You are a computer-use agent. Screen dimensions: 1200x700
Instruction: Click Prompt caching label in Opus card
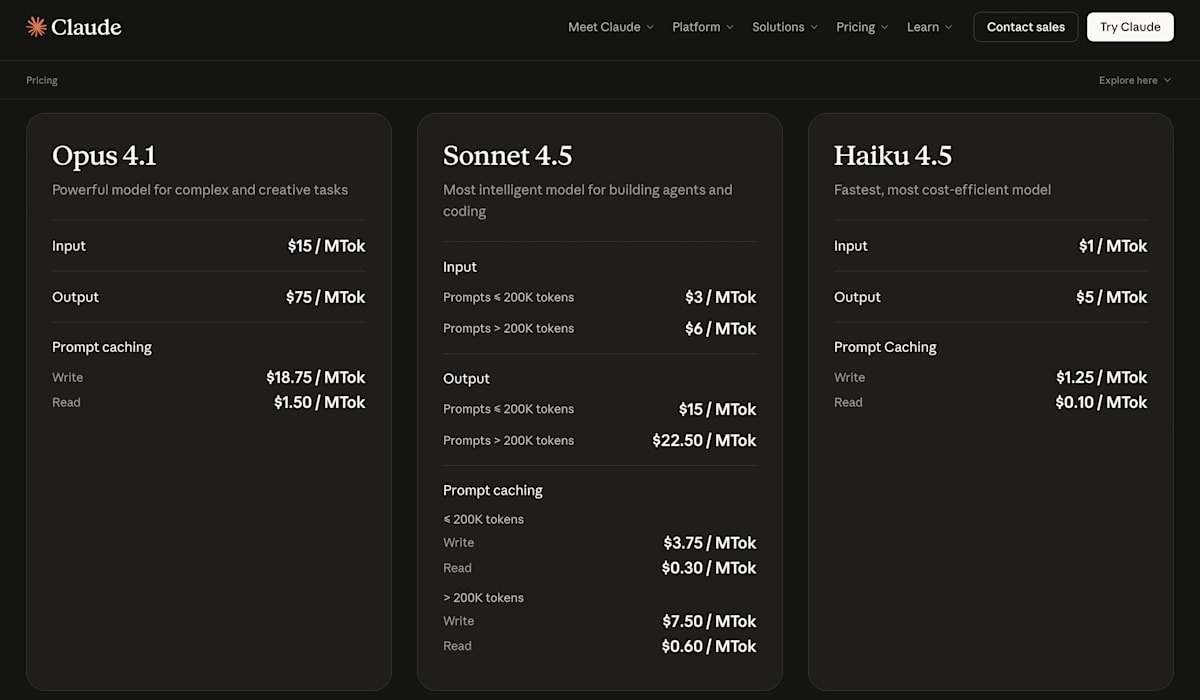[102, 347]
